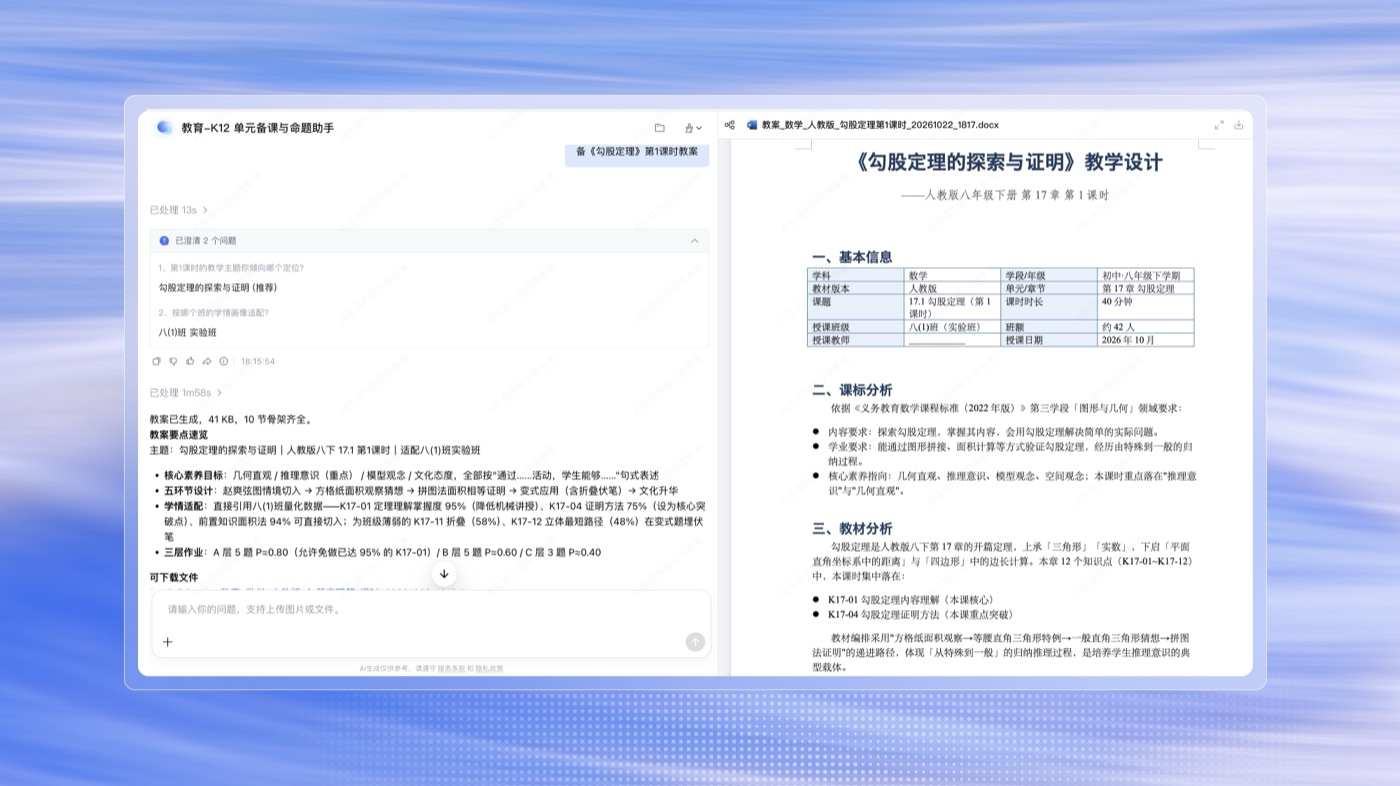Screen dimensions: 1400x786
Task: Download the docx file from preview header
Action: point(1239,125)
